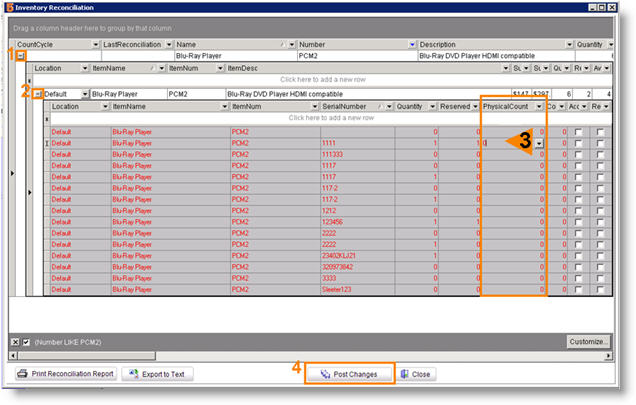Click the Inventory Reconciliation title bar app icon
636x405 pixels.
10,7
